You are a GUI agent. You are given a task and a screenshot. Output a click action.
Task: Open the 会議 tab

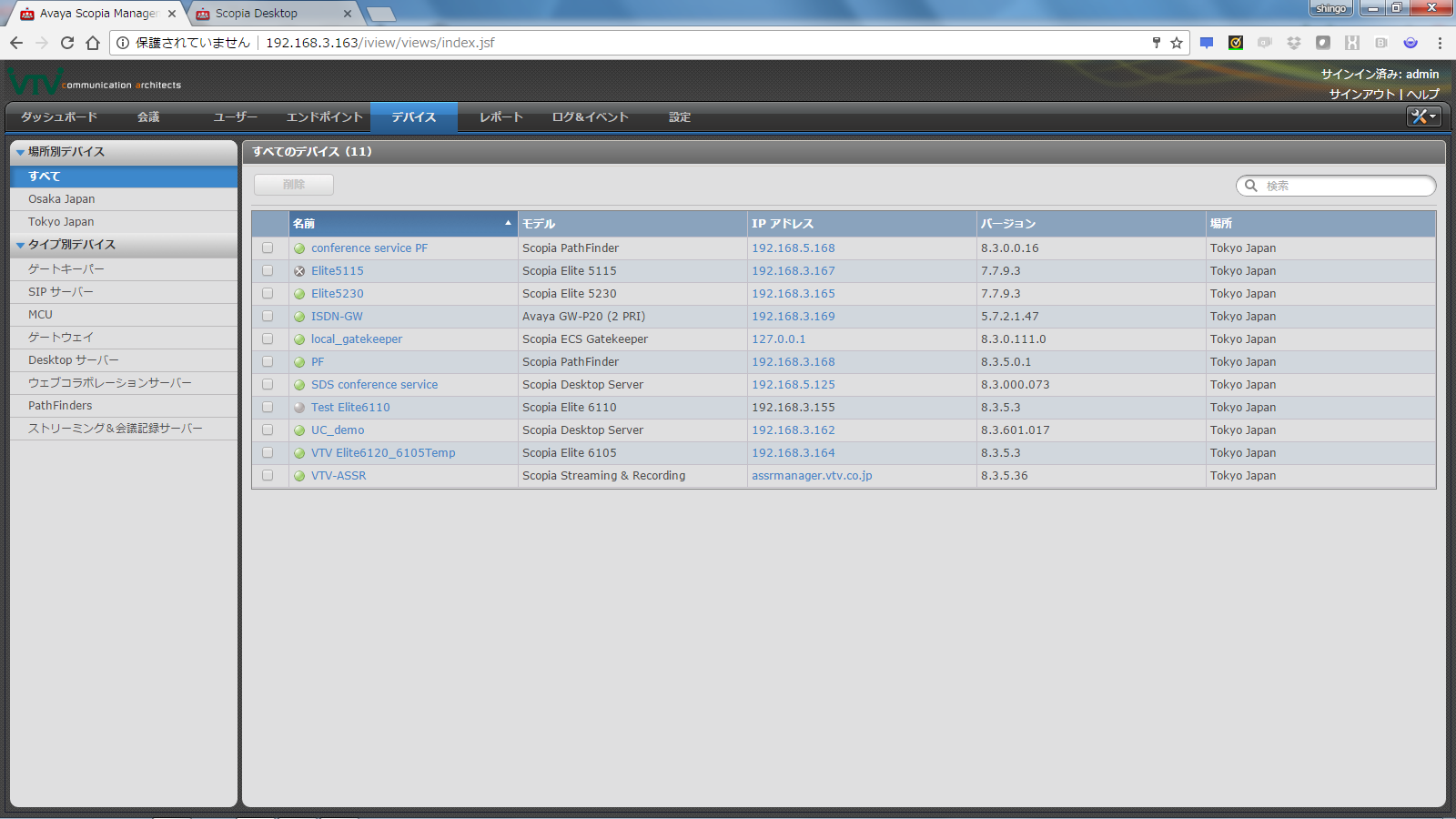tap(148, 117)
